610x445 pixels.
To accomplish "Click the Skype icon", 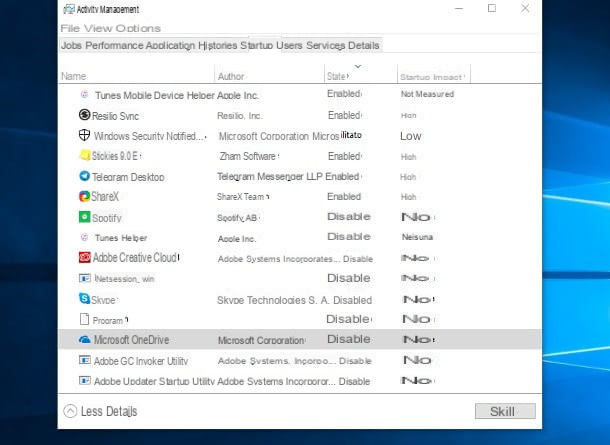I will point(84,298).
